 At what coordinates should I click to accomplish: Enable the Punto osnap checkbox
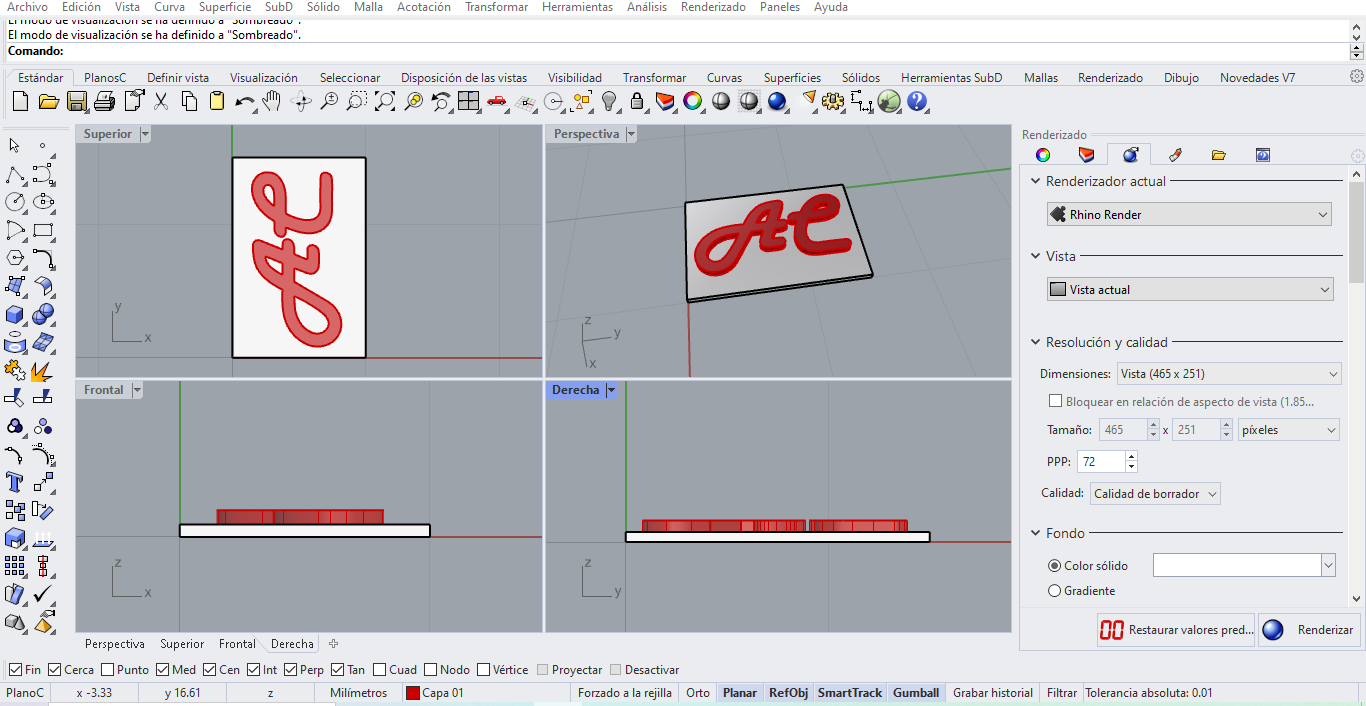pos(107,670)
